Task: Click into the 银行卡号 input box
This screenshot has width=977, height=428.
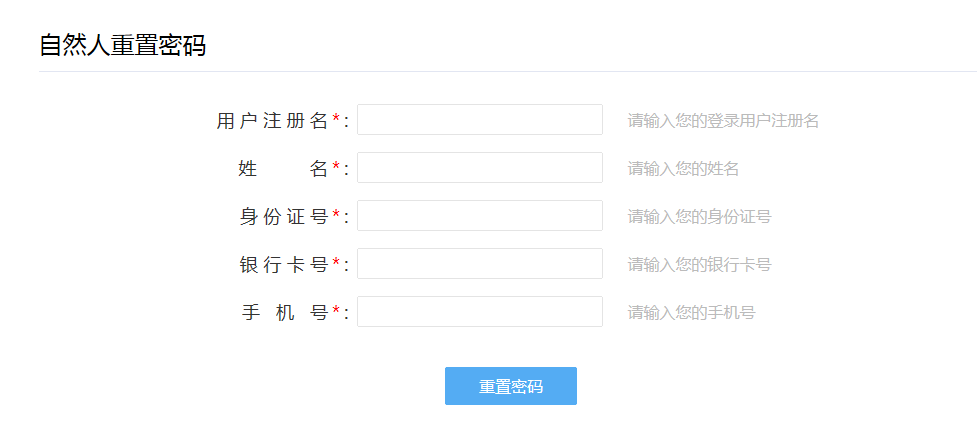Action: click(480, 264)
